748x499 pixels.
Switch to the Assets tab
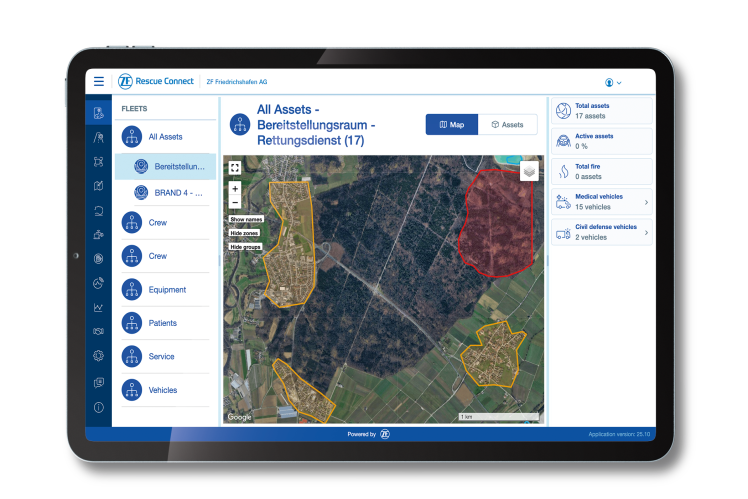pyautogui.click(x=507, y=125)
